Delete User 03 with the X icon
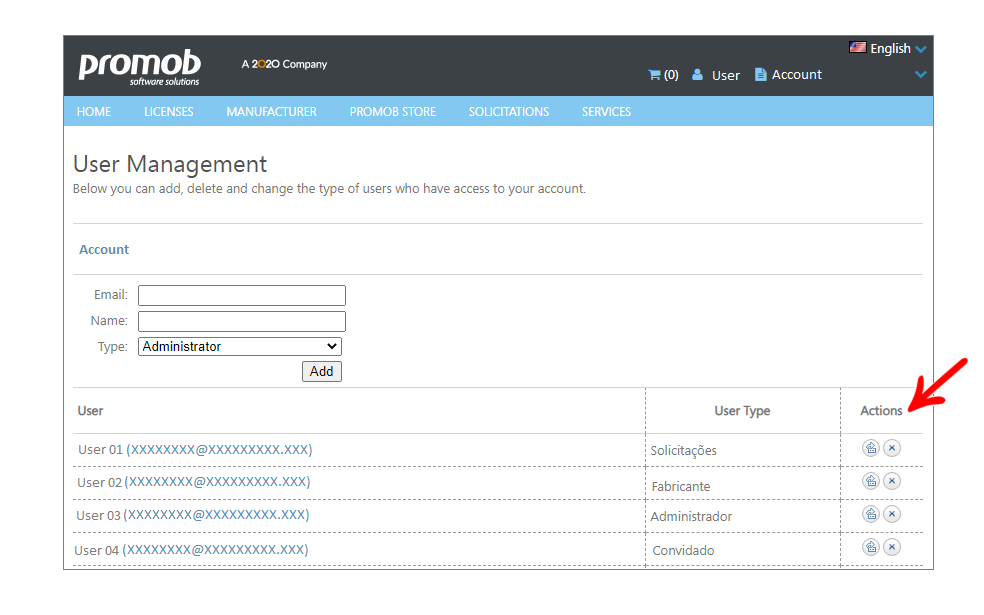Viewport: 984px width, 615px height. pos(892,515)
